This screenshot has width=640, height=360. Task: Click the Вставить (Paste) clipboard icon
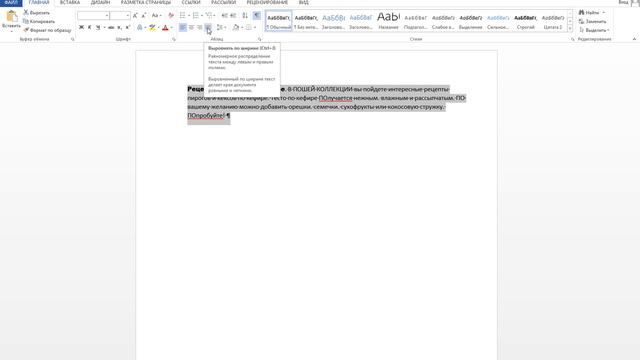11,16
